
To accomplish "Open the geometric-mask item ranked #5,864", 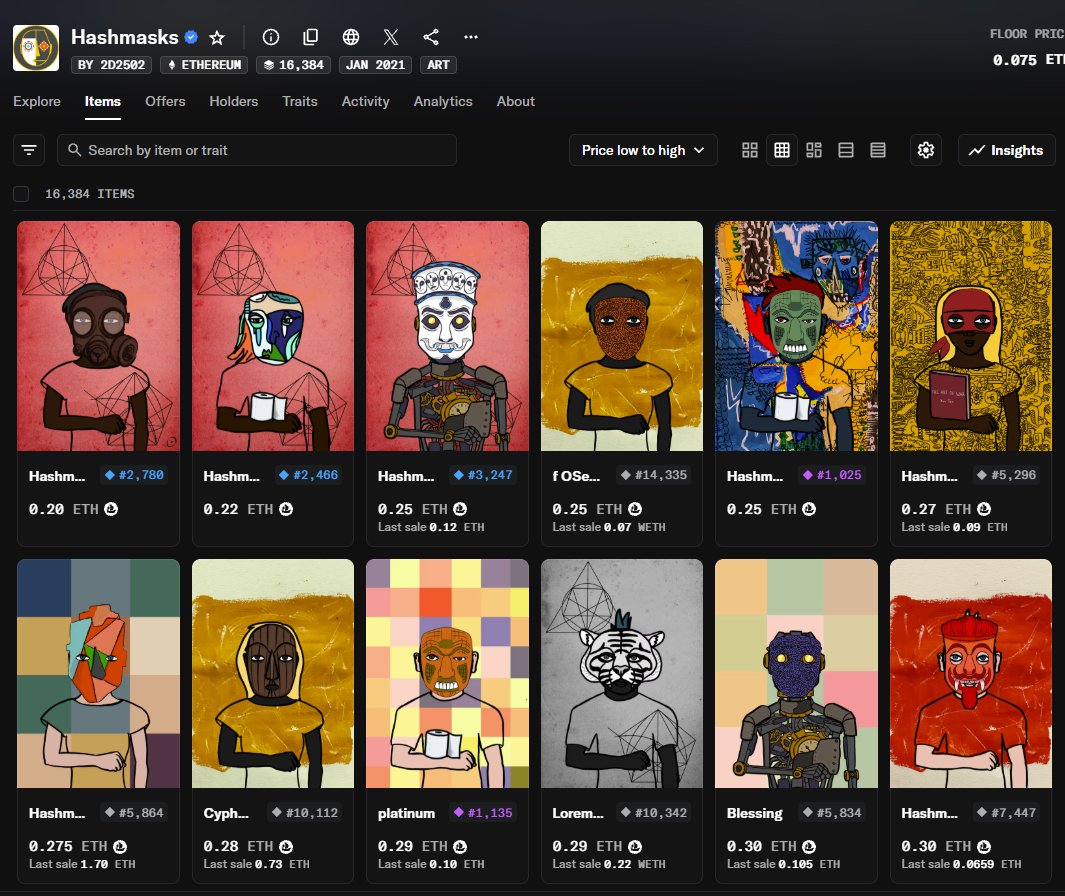I will coord(98,673).
